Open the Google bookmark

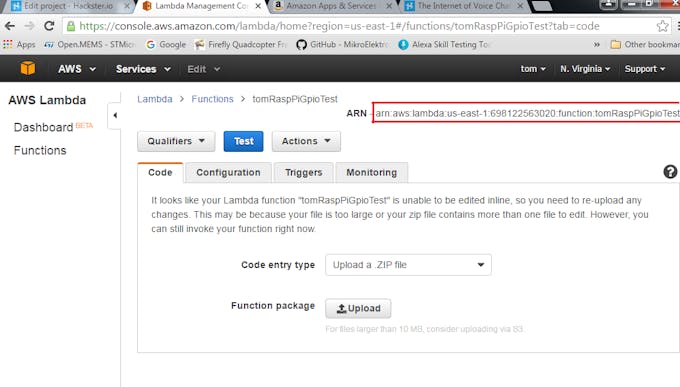[x=166, y=44]
